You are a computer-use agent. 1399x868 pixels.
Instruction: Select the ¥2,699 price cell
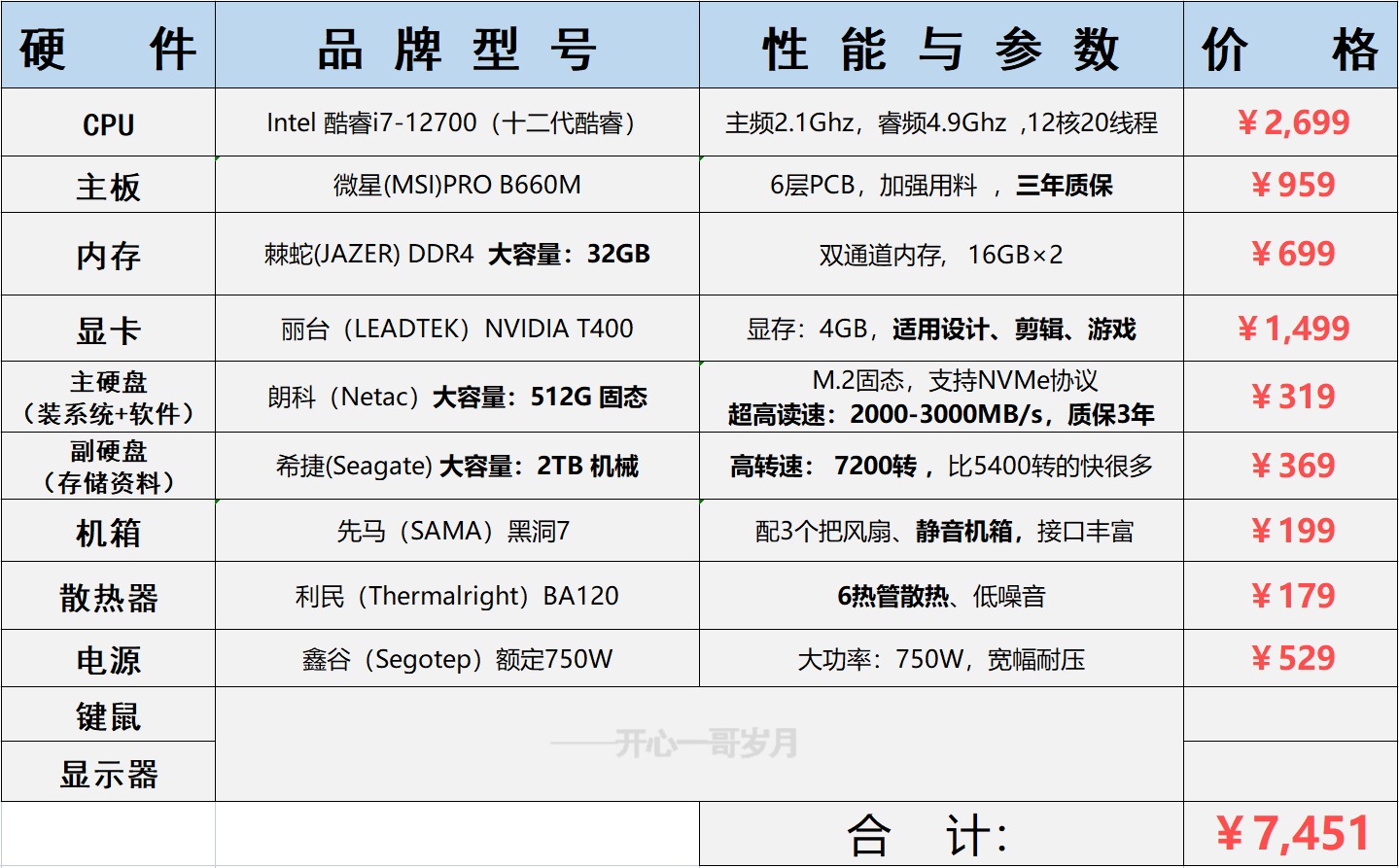tap(1290, 122)
